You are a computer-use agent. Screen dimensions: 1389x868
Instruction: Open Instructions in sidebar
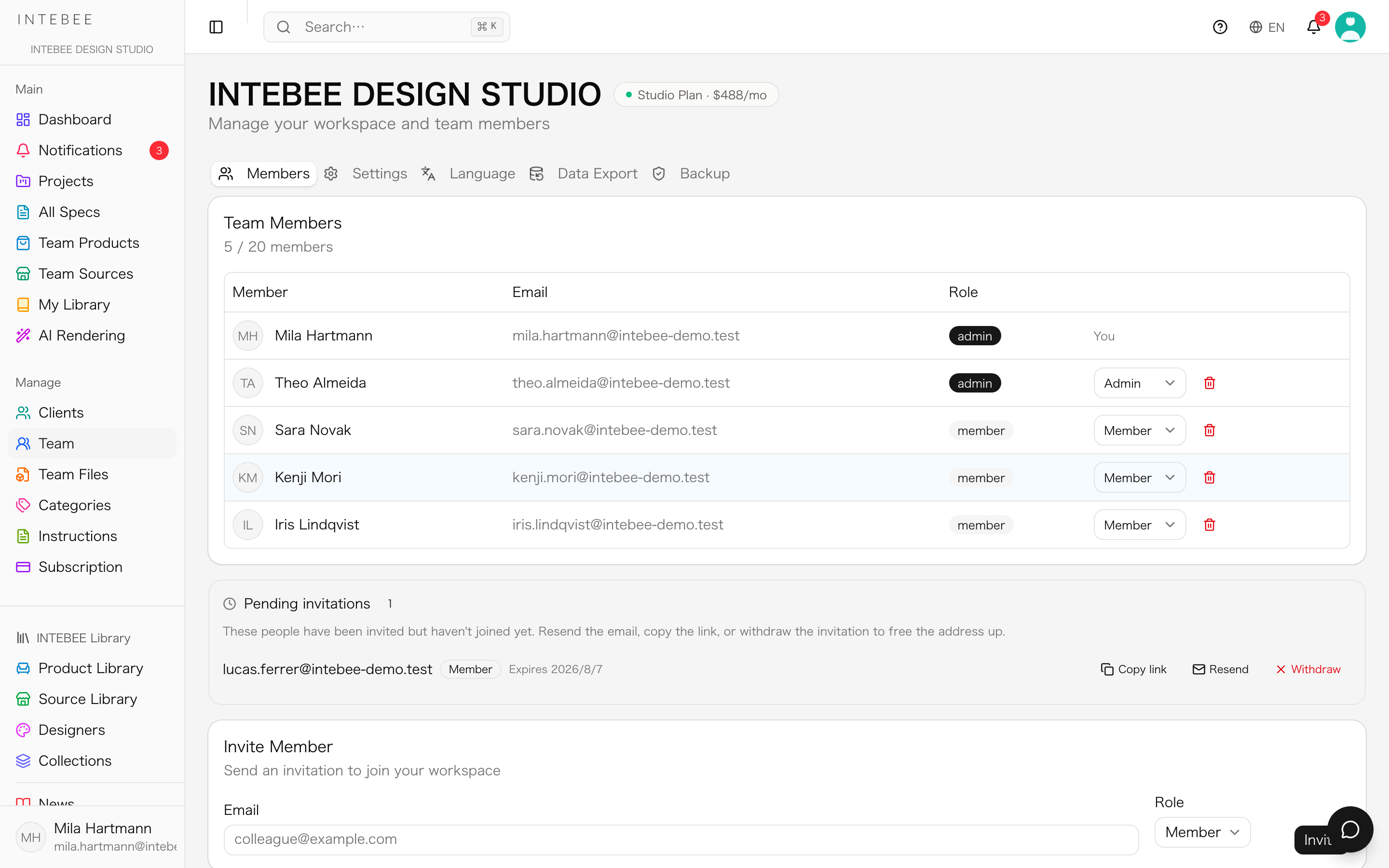(x=92, y=536)
